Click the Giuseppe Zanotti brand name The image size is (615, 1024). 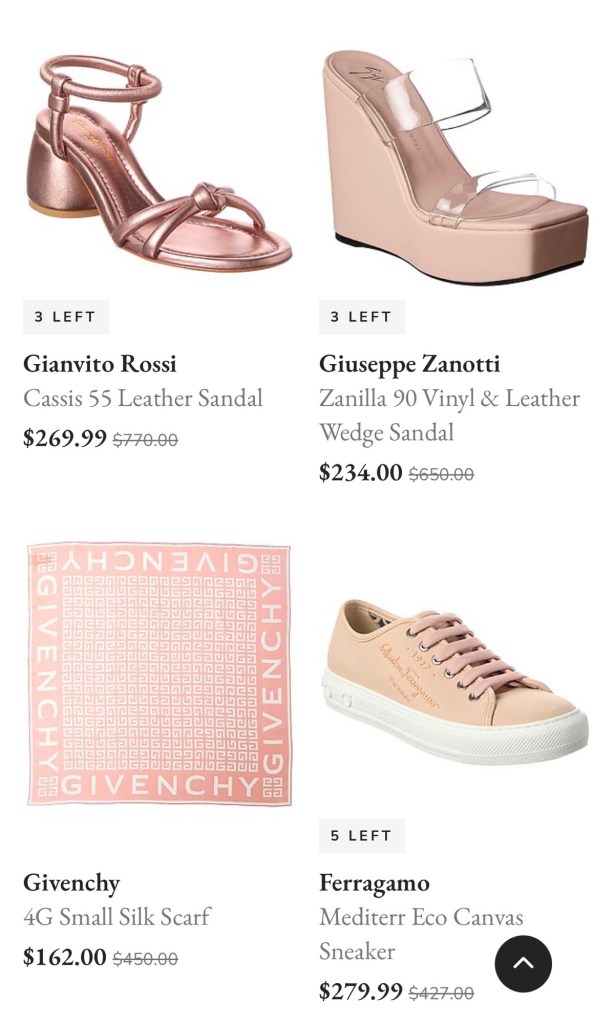[x=409, y=364]
